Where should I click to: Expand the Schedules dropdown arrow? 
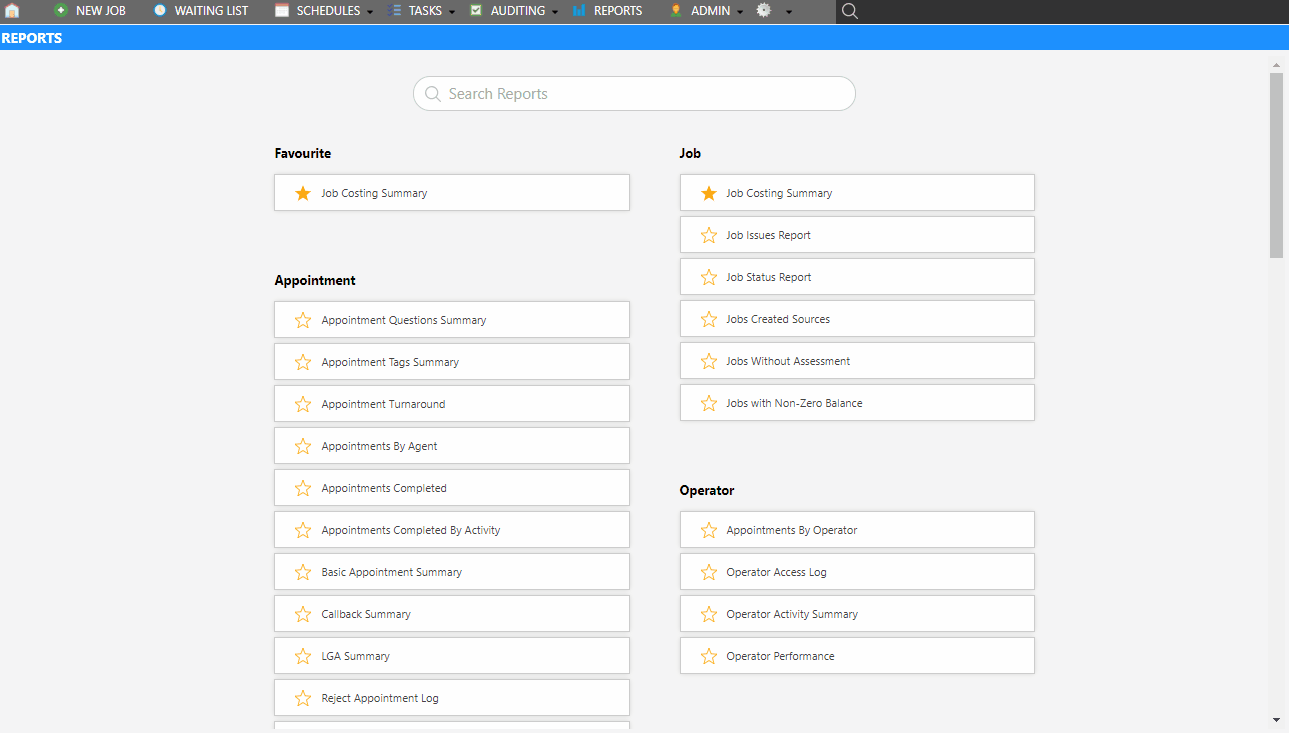(370, 12)
